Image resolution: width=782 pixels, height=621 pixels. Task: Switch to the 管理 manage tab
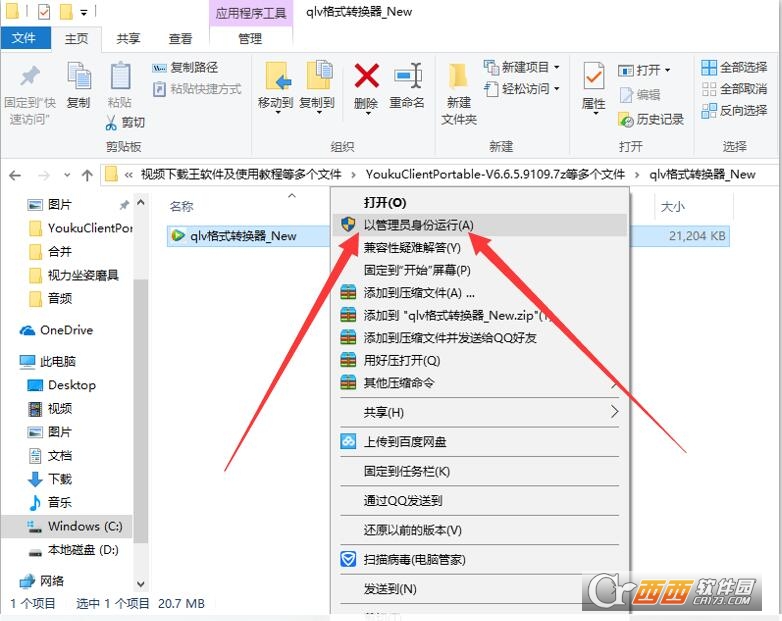pos(250,38)
